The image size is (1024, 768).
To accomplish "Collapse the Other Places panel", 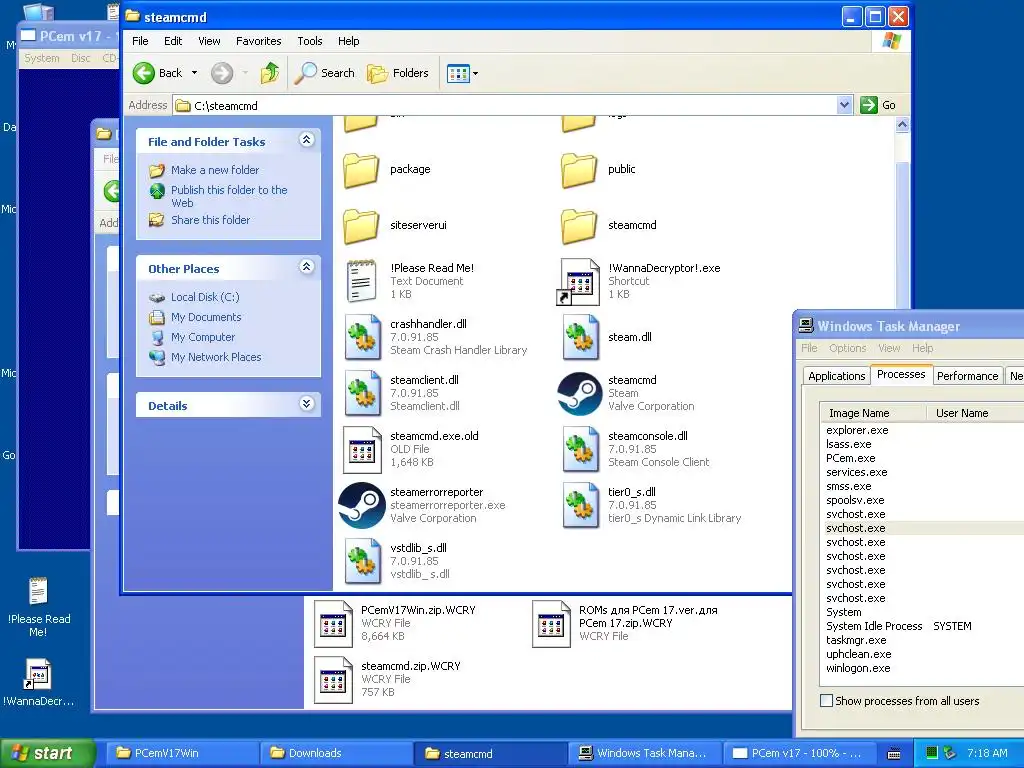I will tap(306, 266).
